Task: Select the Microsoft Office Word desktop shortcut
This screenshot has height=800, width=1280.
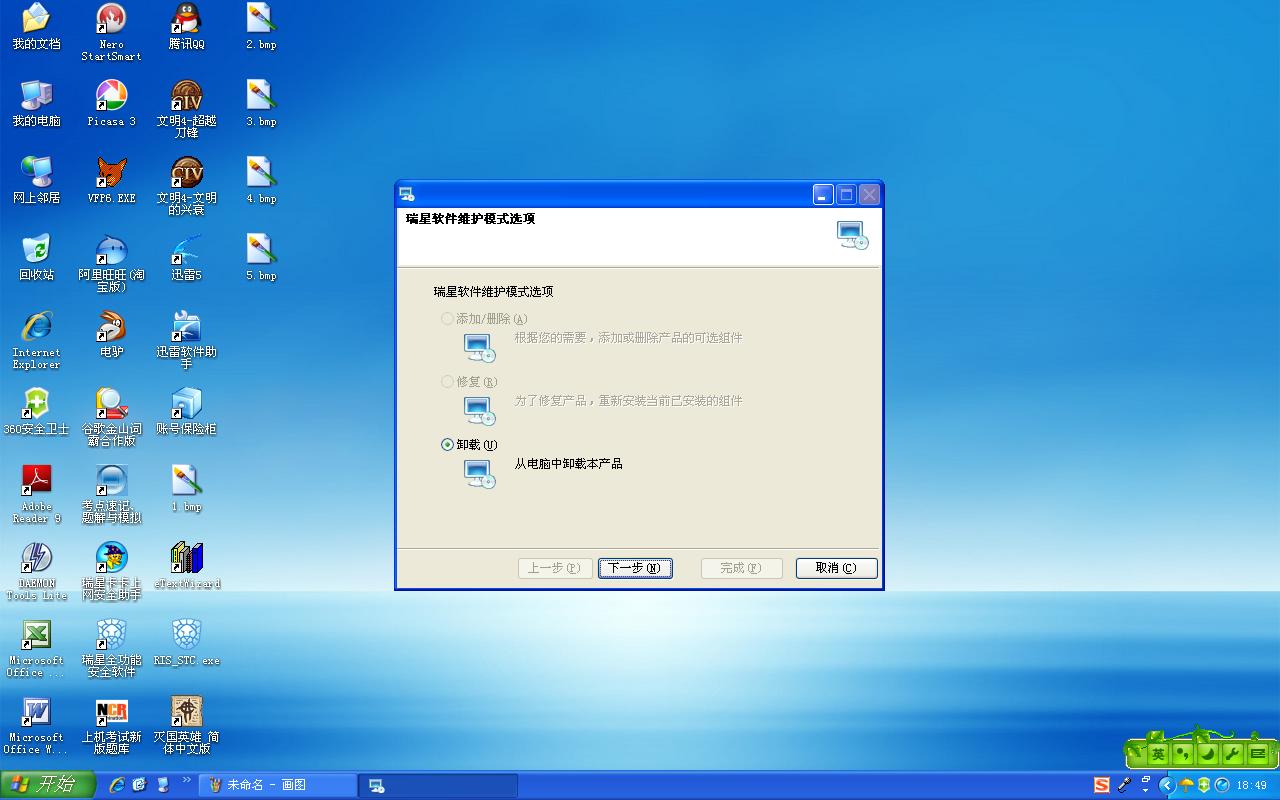Action: tap(36, 725)
